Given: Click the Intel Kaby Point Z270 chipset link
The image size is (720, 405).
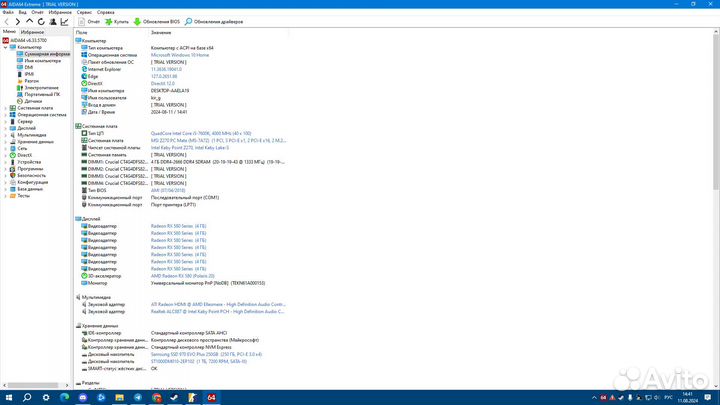Looking at the screenshot, I should [190, 148].
